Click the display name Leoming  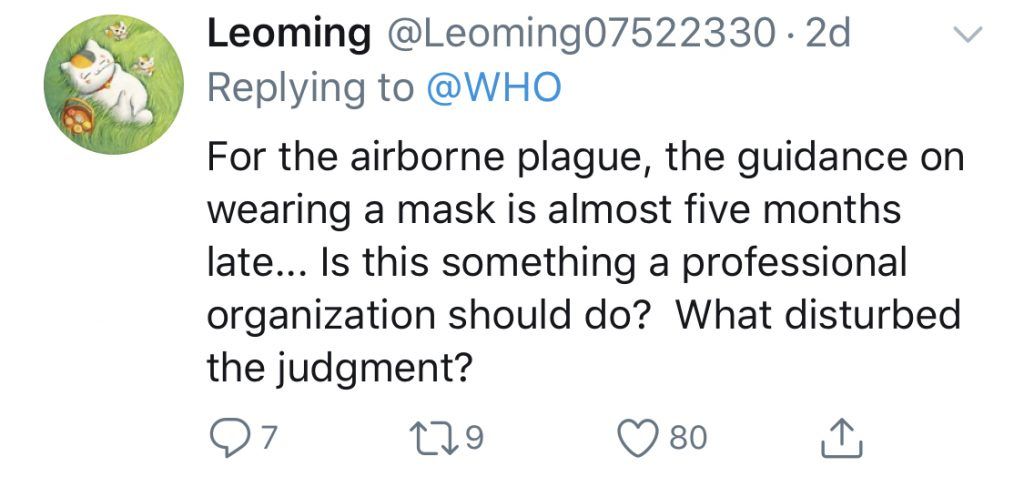pyautogui.click(x=287, y=35)
